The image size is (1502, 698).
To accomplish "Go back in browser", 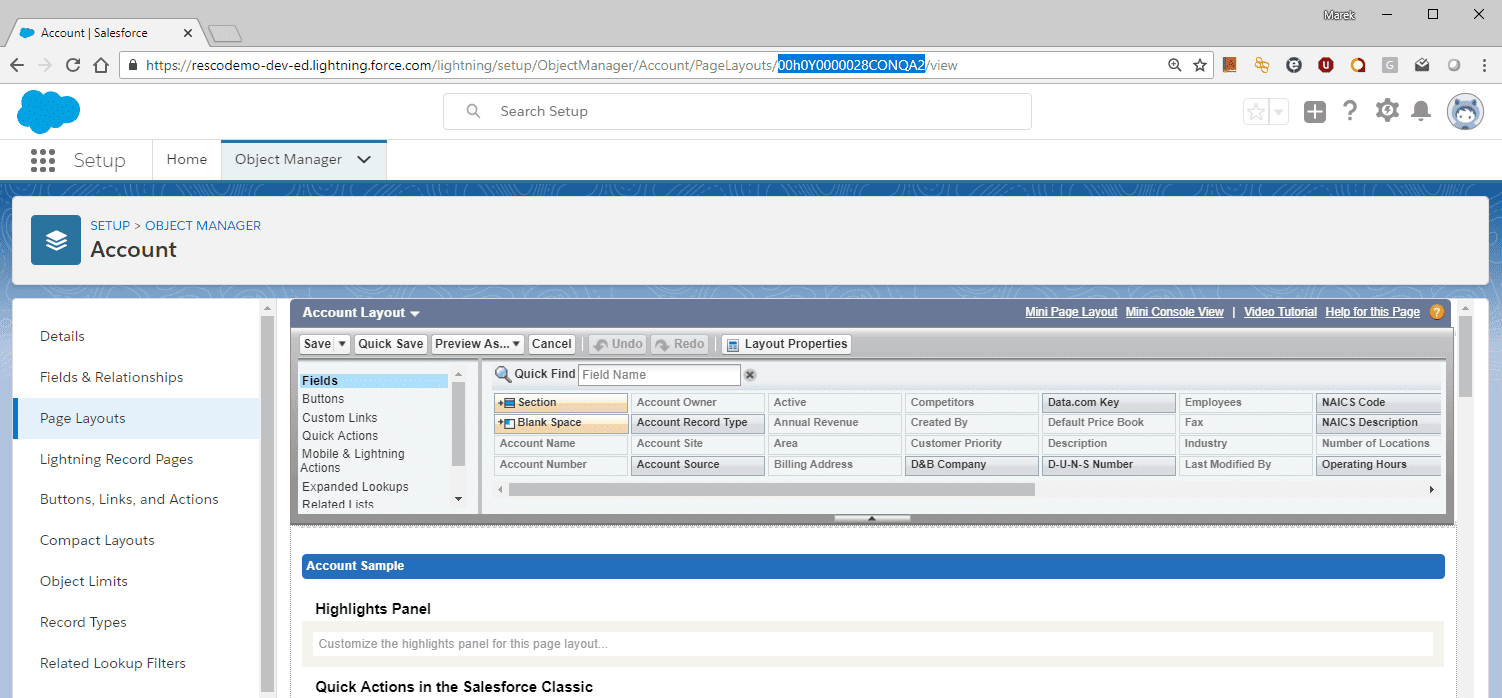I will coord(17,65).
